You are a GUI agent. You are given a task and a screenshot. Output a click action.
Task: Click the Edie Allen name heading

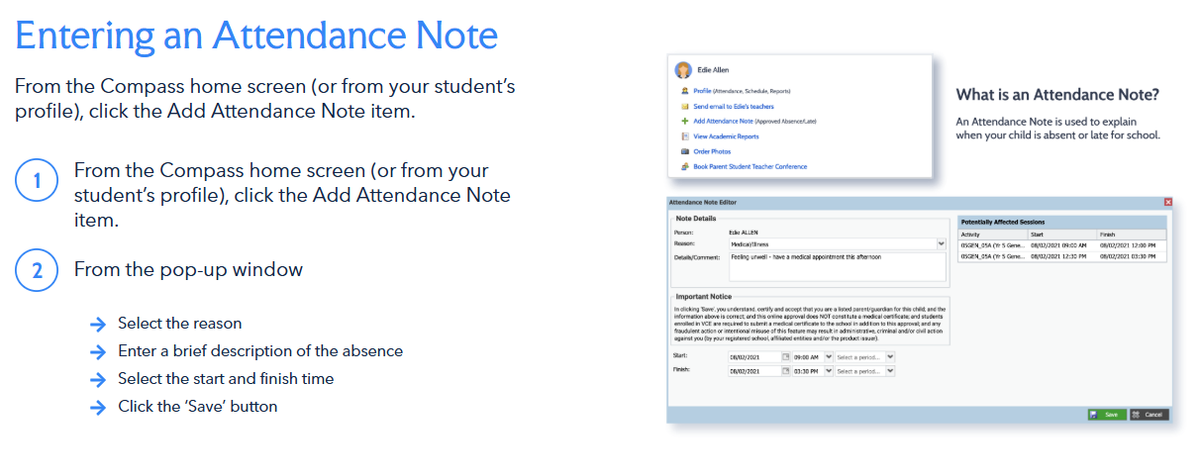pyautogui.click(x=714, y=69)
